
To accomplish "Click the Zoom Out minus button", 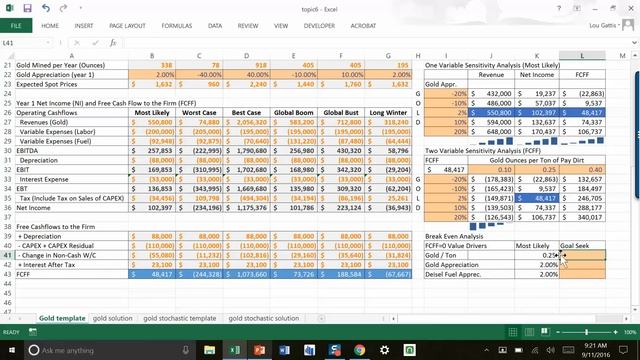I will click(558, 332).
